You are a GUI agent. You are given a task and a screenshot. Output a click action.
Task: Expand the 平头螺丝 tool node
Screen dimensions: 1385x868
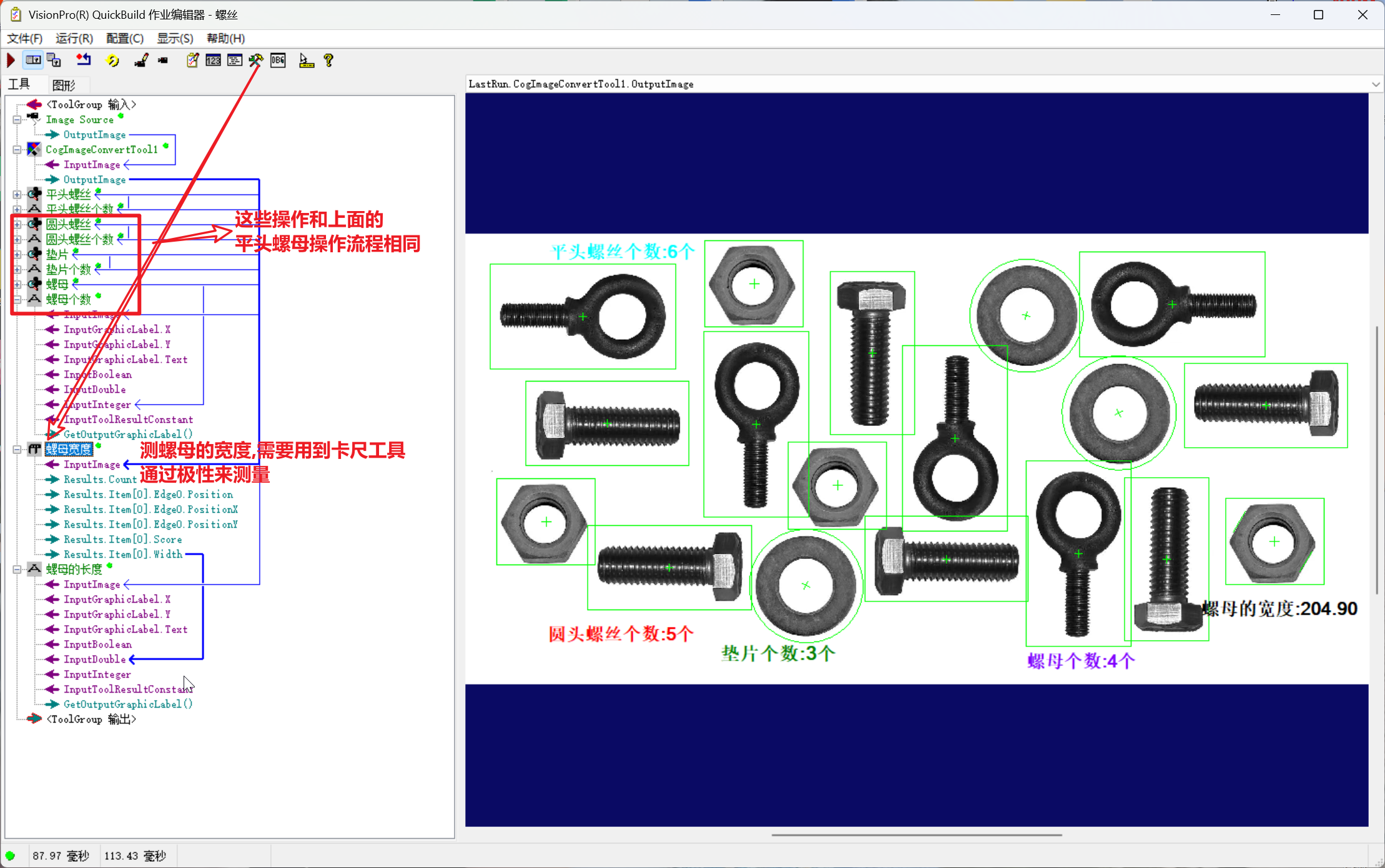click(x=17, y=195)
